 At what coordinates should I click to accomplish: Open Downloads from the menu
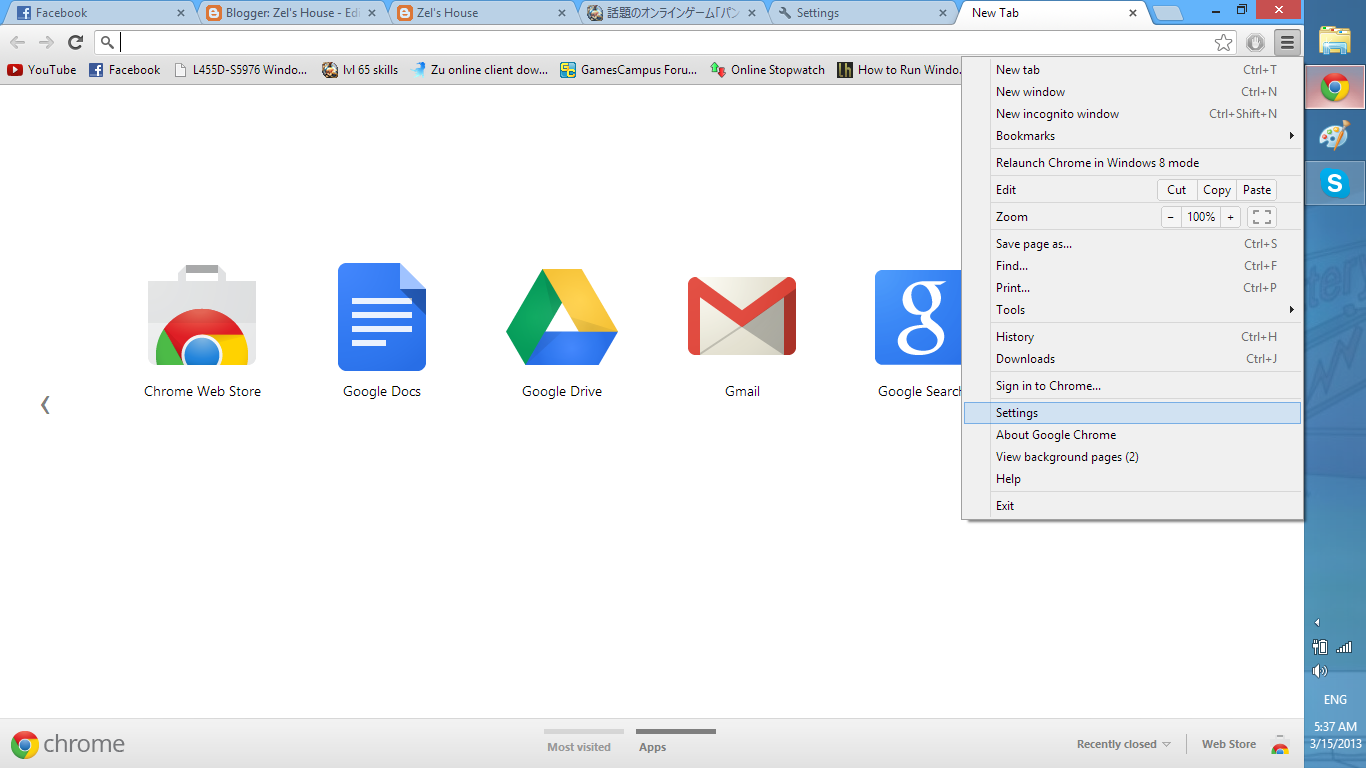pyautogui.click(x=1133, y=359)
